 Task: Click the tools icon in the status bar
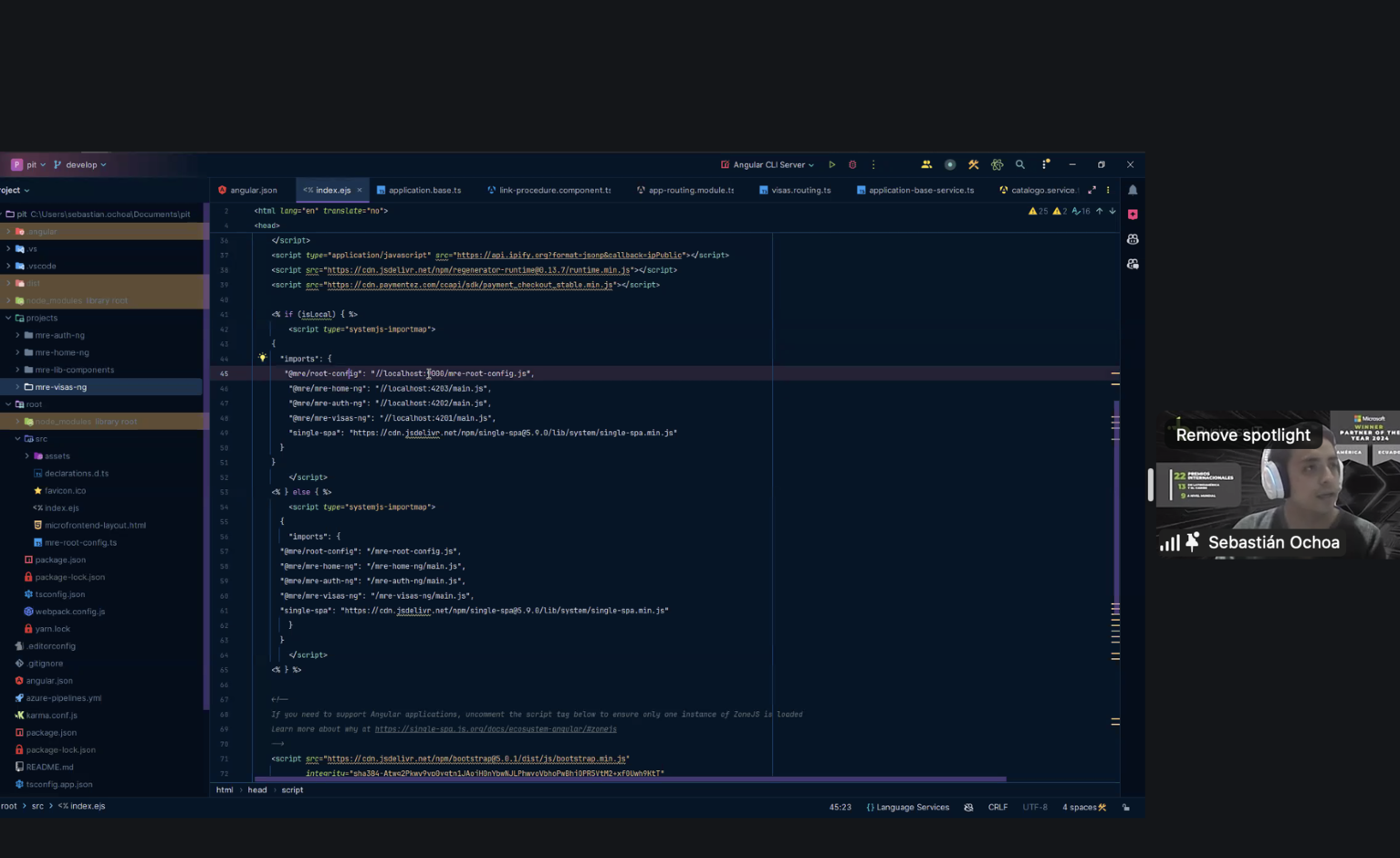pyautogui.click(x=1102, y=807)
